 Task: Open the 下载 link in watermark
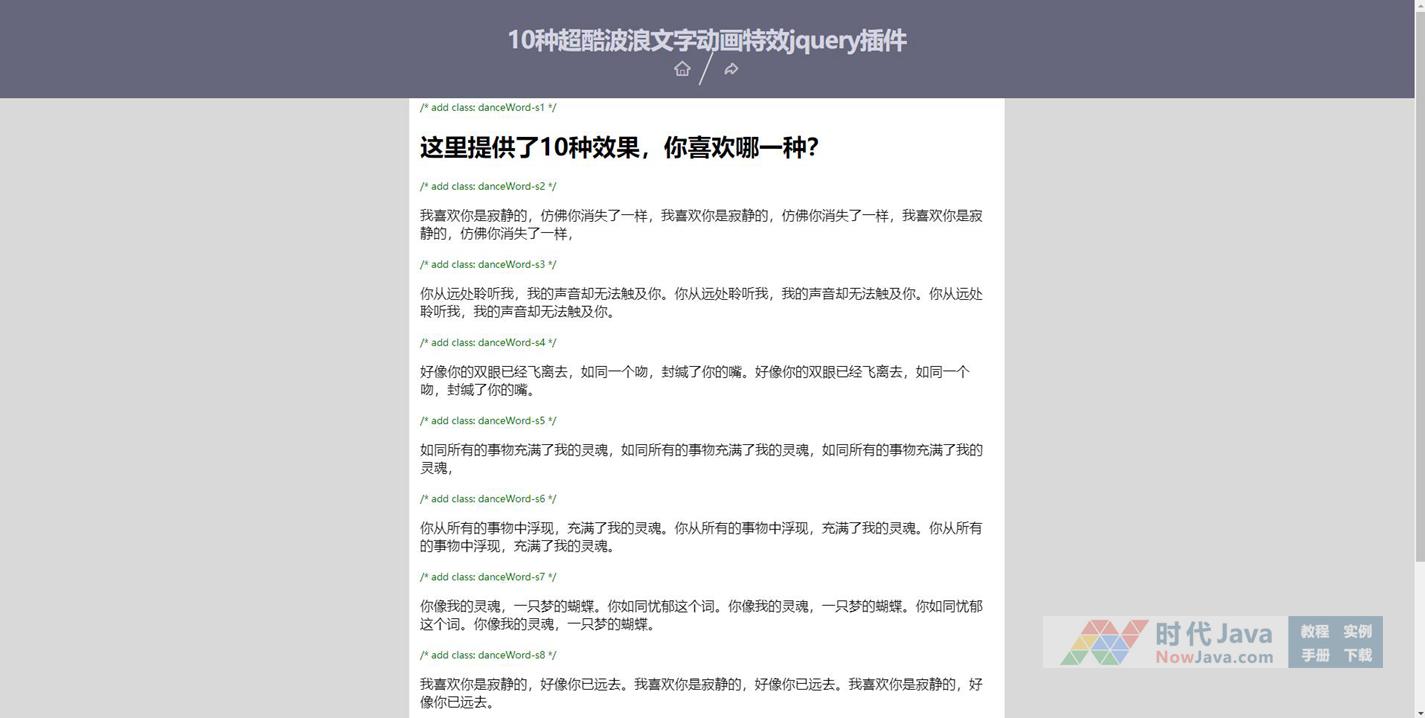pos(1357,655)
